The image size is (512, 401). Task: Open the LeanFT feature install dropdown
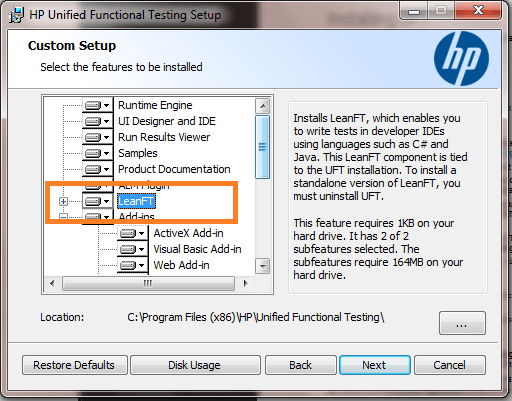[97, 201]
